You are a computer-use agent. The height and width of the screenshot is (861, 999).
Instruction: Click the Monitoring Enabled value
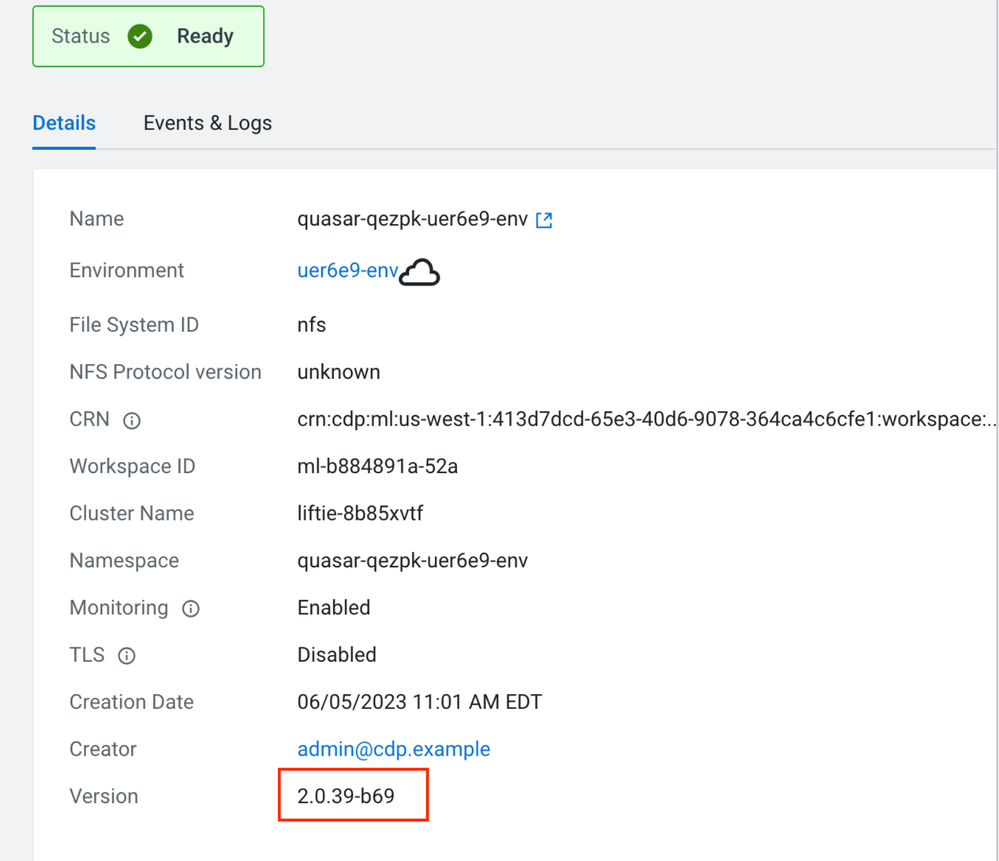333,607
